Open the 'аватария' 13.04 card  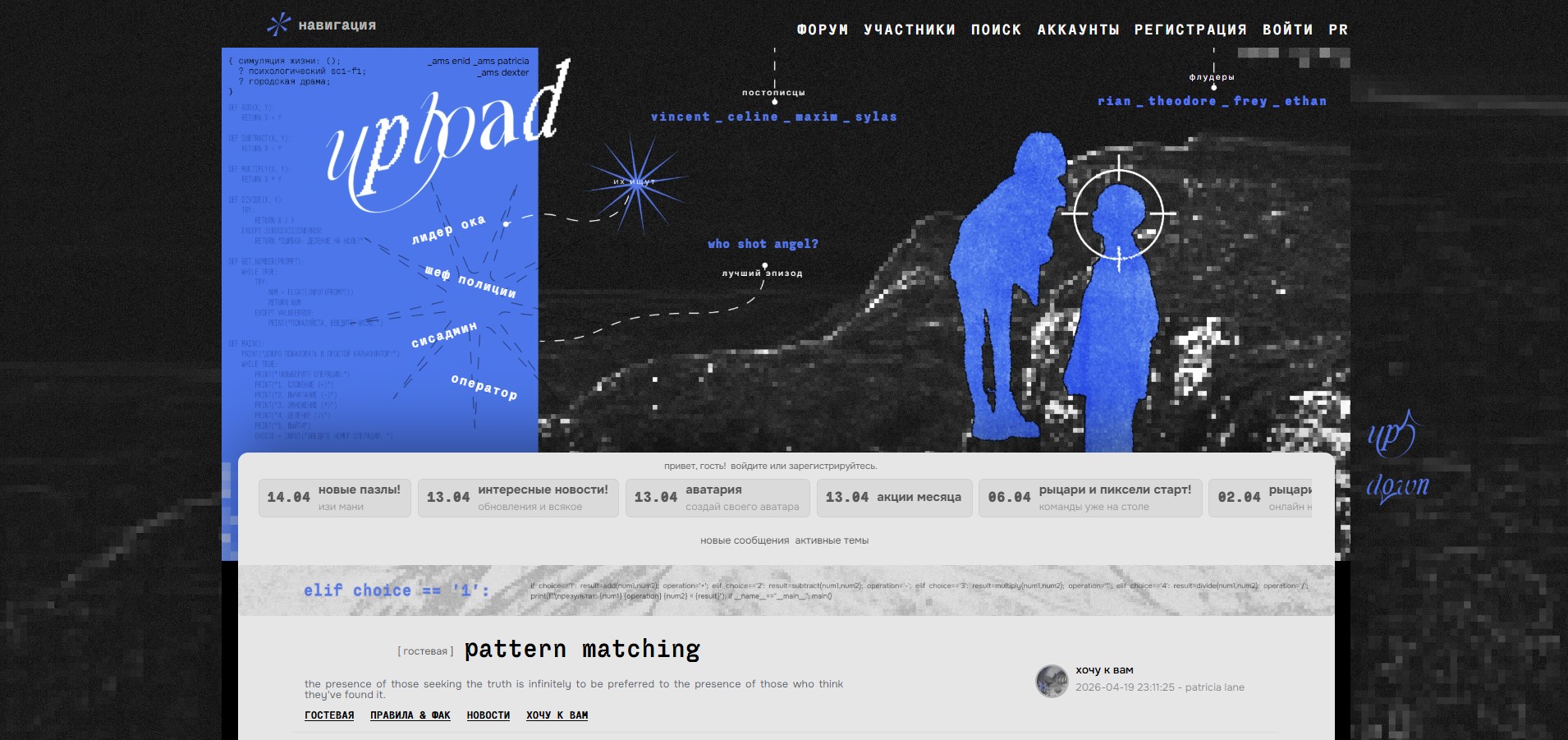pyautogui.click(x=718, y=498)
